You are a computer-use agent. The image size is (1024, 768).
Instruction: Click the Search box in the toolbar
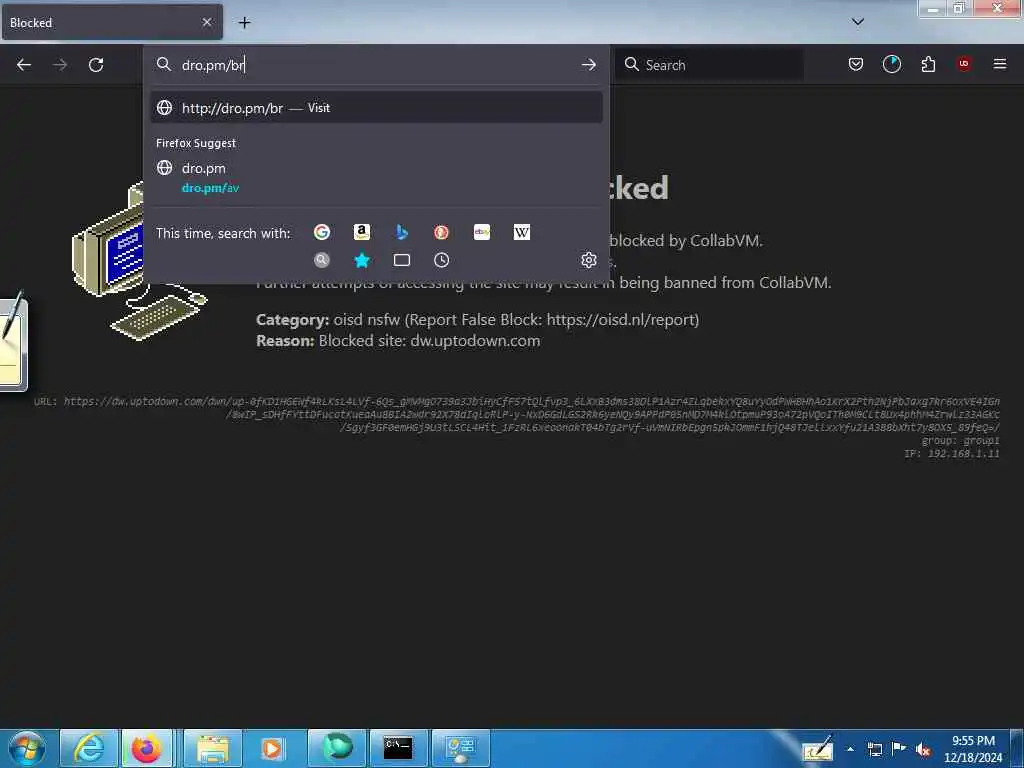coord(709,65)
